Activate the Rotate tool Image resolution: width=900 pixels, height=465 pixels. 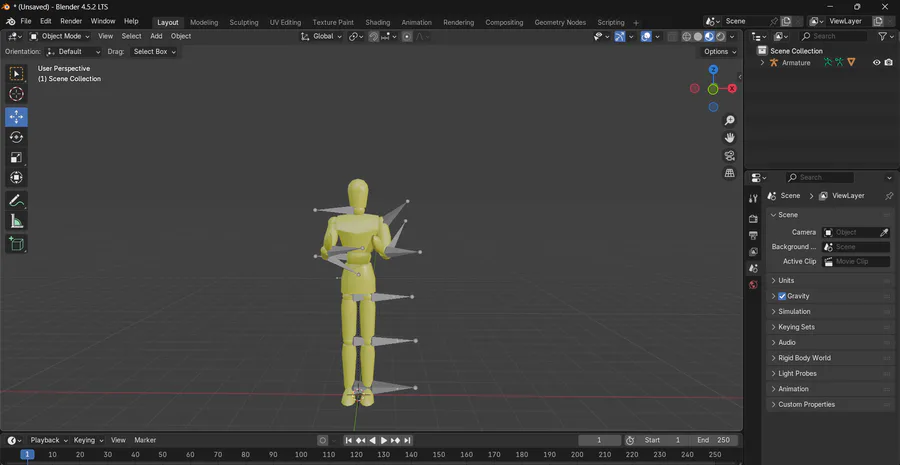click(16, 137)
